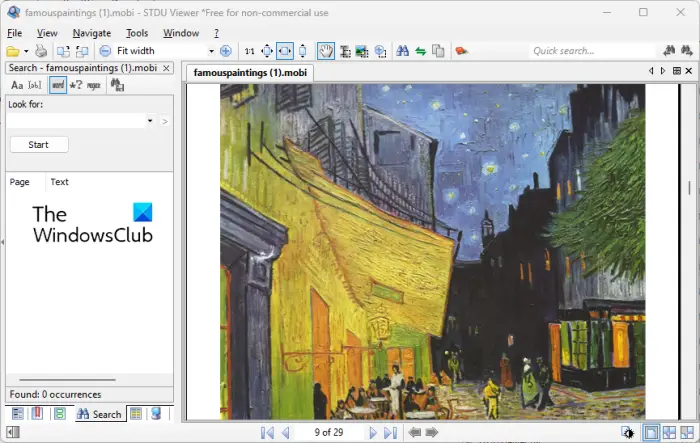Viewport: 700px width, 443px height.
Task: Click the Start search button
Action: click(39, 145)
